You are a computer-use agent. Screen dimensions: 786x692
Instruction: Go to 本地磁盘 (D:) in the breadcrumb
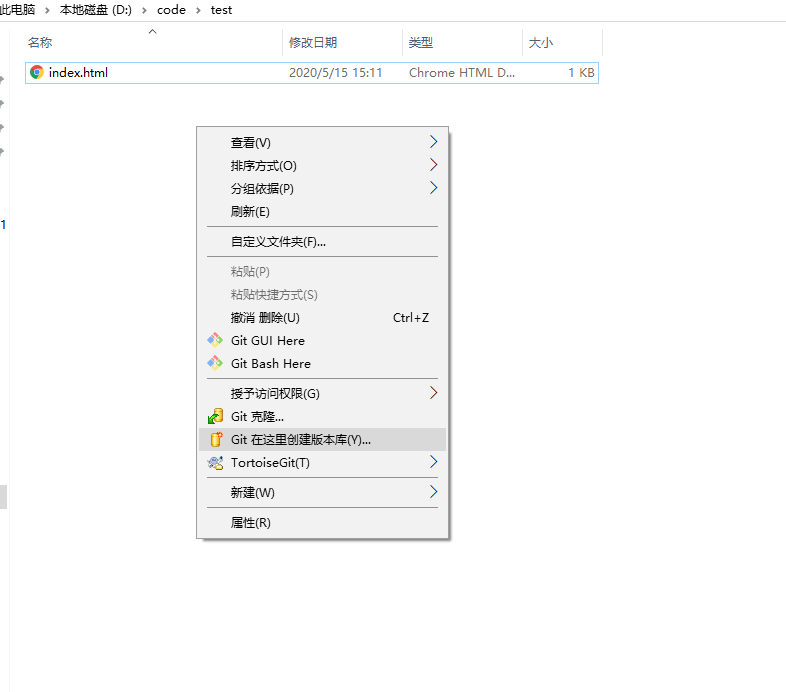96,10
